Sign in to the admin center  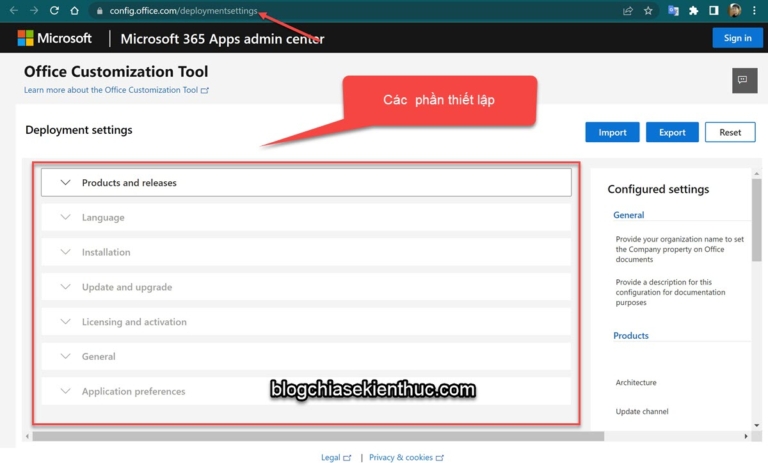[737, 38]
